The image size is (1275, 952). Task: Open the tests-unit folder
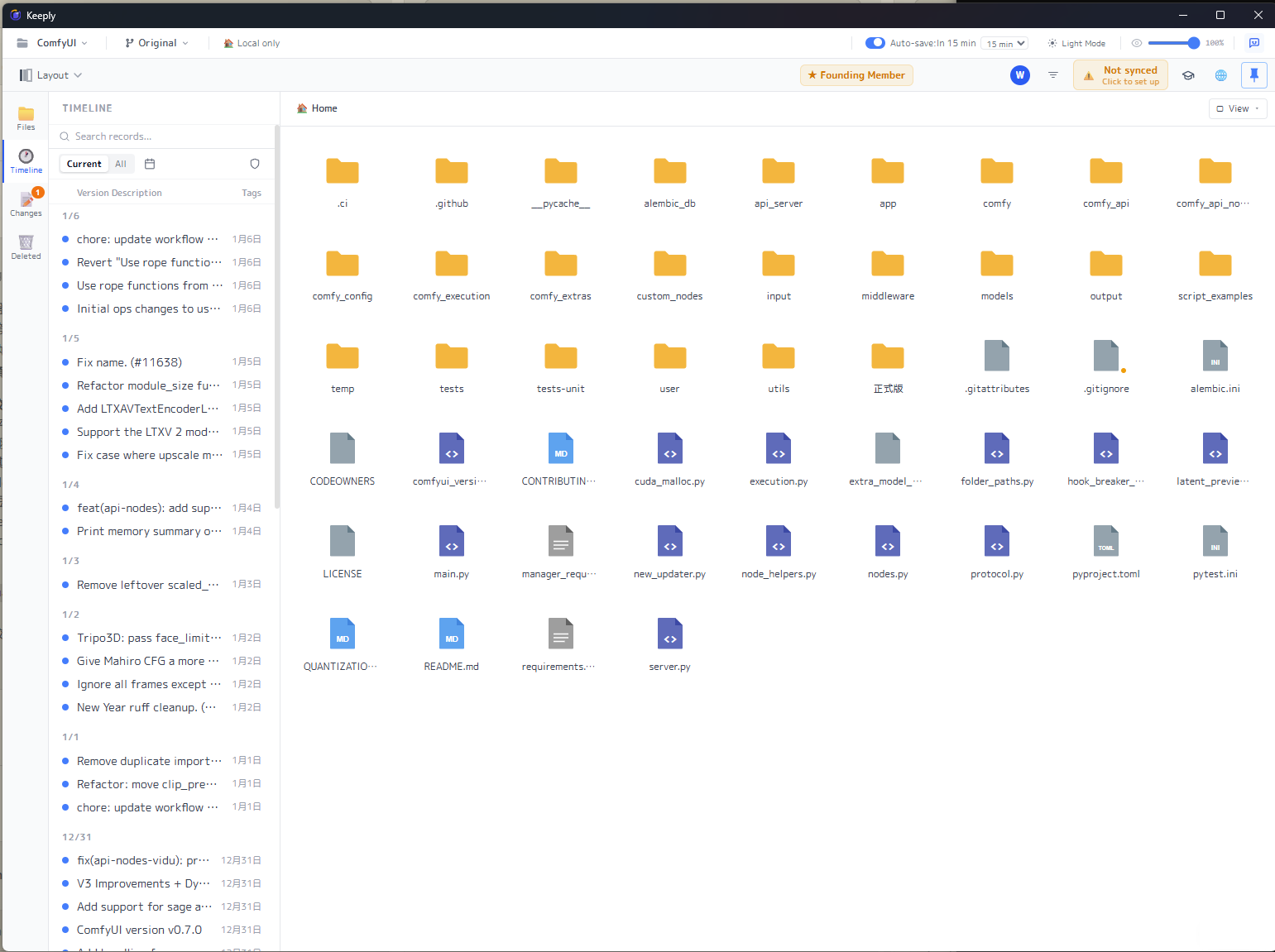560,369
